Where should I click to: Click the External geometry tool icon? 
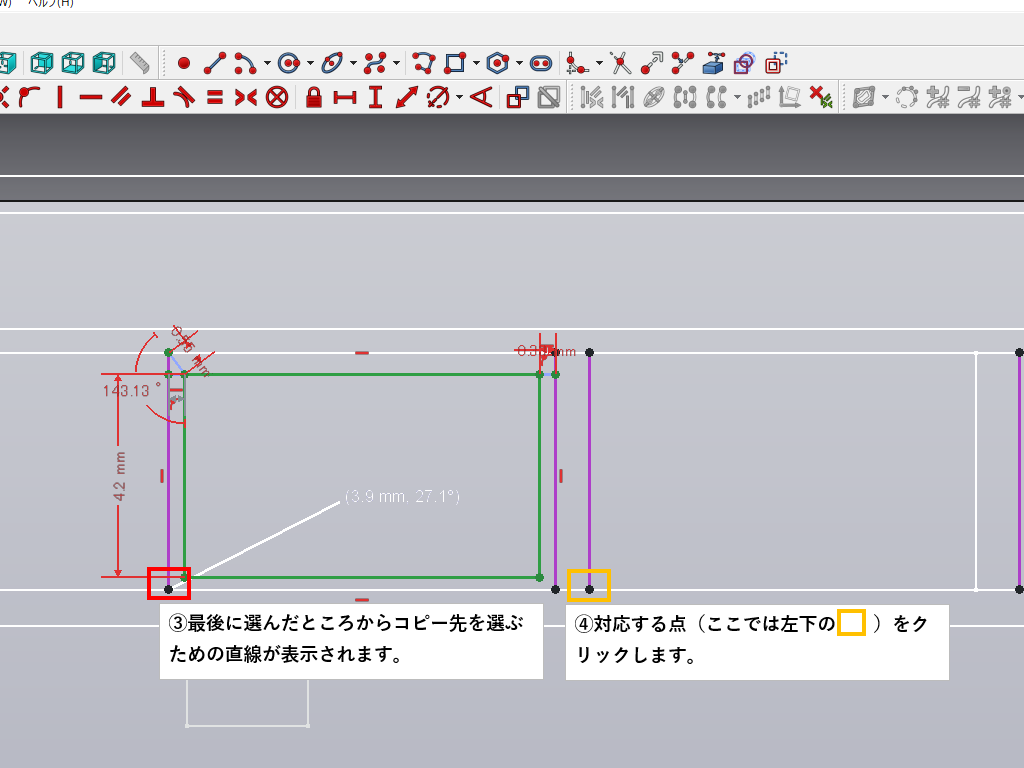[713, 64]
